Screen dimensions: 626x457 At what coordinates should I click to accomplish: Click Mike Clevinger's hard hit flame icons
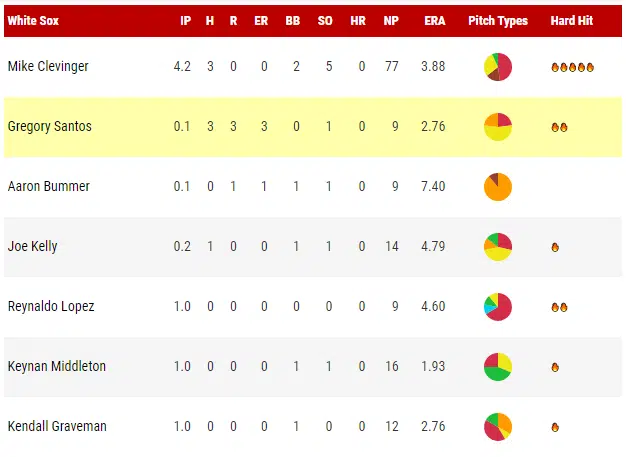[573, 68]
